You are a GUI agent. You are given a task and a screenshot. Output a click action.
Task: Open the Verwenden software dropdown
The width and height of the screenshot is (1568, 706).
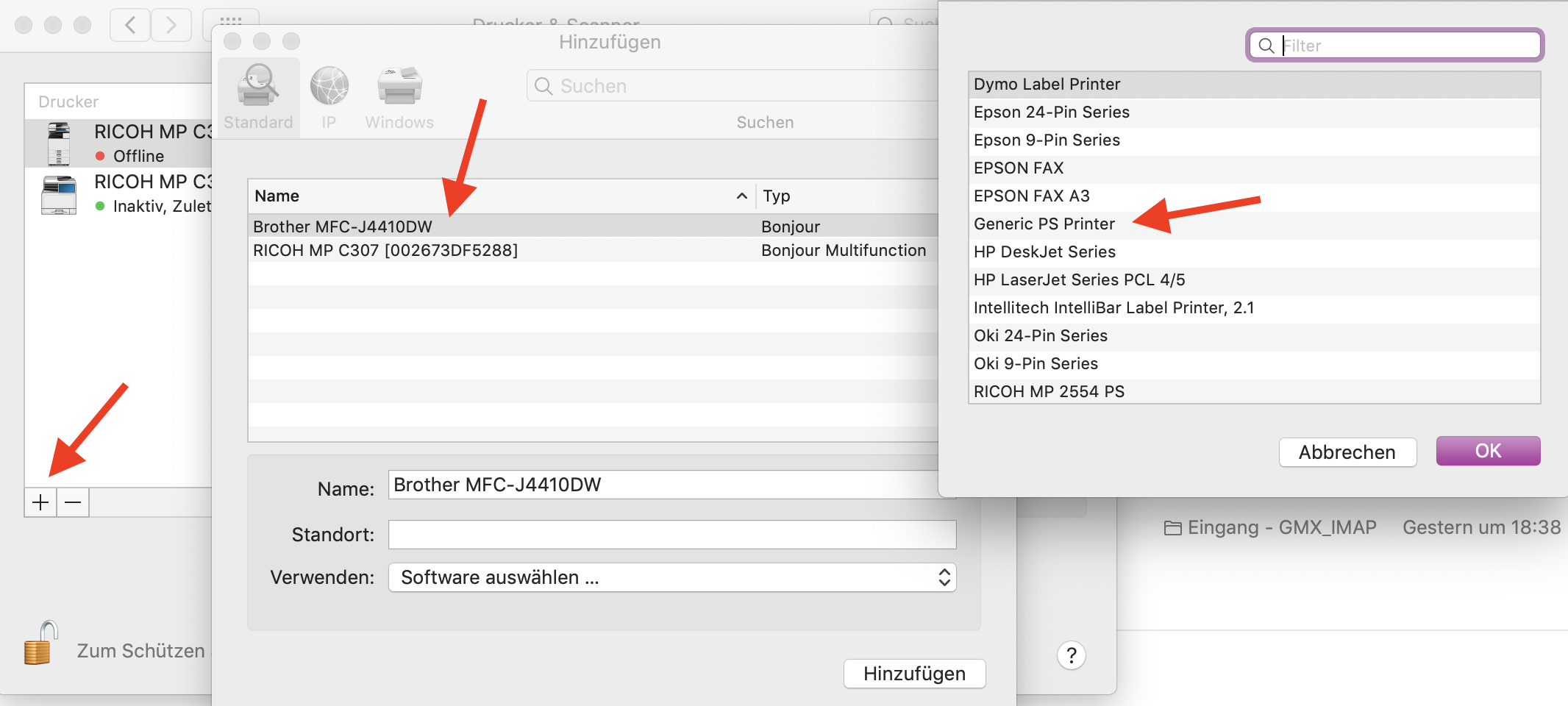[672, 577]
